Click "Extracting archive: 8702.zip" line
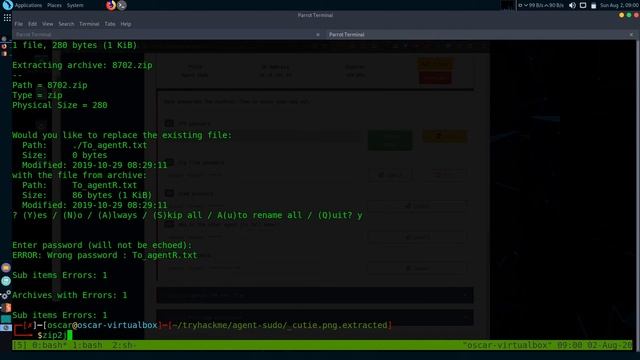 (82, 65)
